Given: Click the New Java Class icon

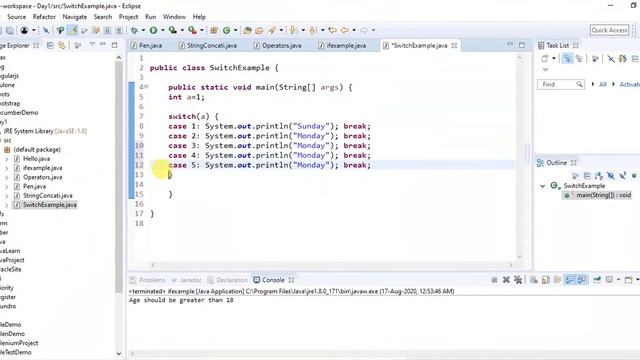Looking at the screenshot, I should pyautogui.click(x=227, y=30).
